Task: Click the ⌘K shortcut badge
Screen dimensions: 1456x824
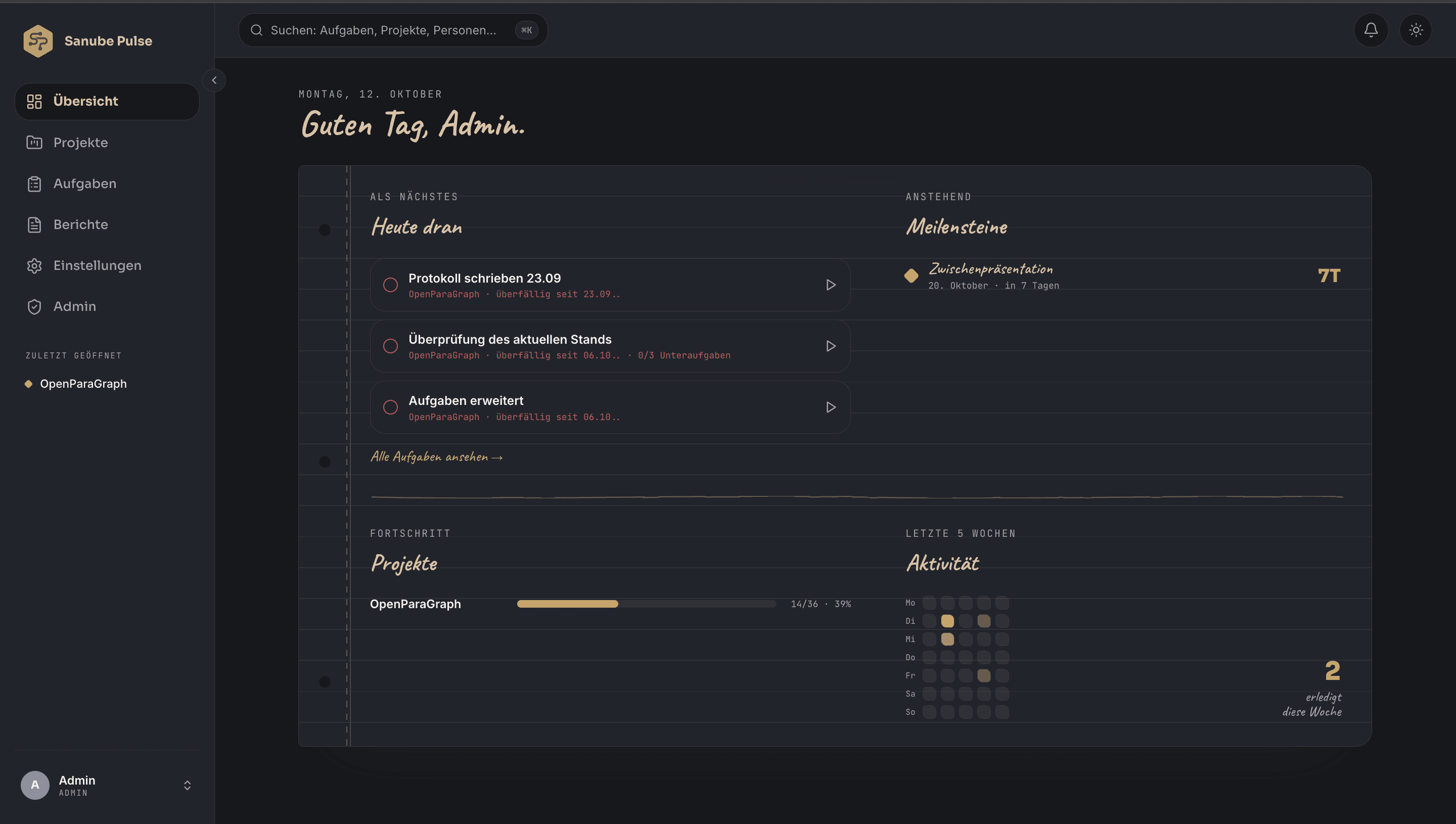Action: pos(526,30)
